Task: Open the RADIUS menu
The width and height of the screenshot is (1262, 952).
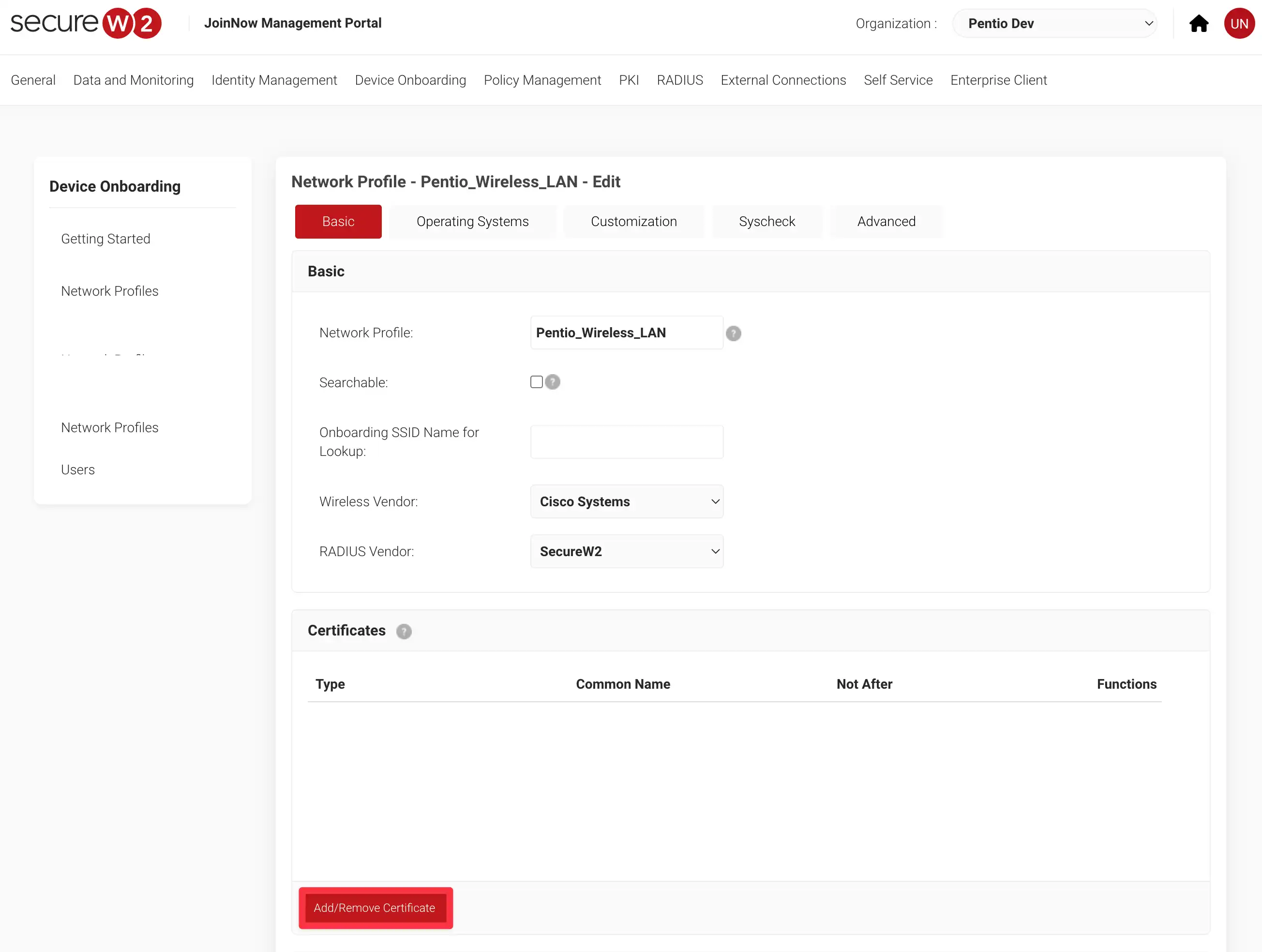Action: pyautogui.click(x=679, y=80)
